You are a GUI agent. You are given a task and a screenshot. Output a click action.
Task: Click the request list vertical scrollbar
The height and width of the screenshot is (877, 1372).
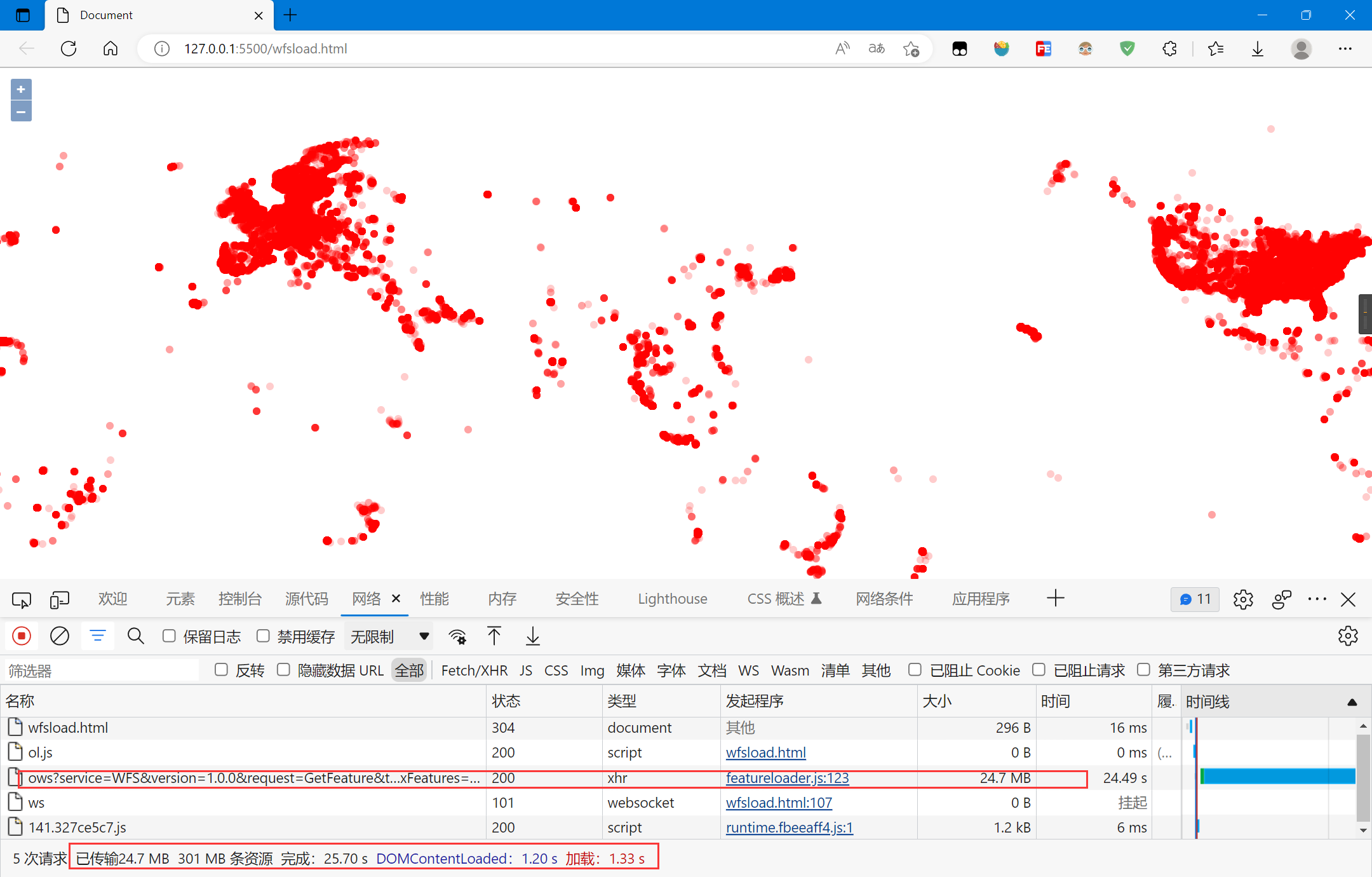(x=1363, y=778)
